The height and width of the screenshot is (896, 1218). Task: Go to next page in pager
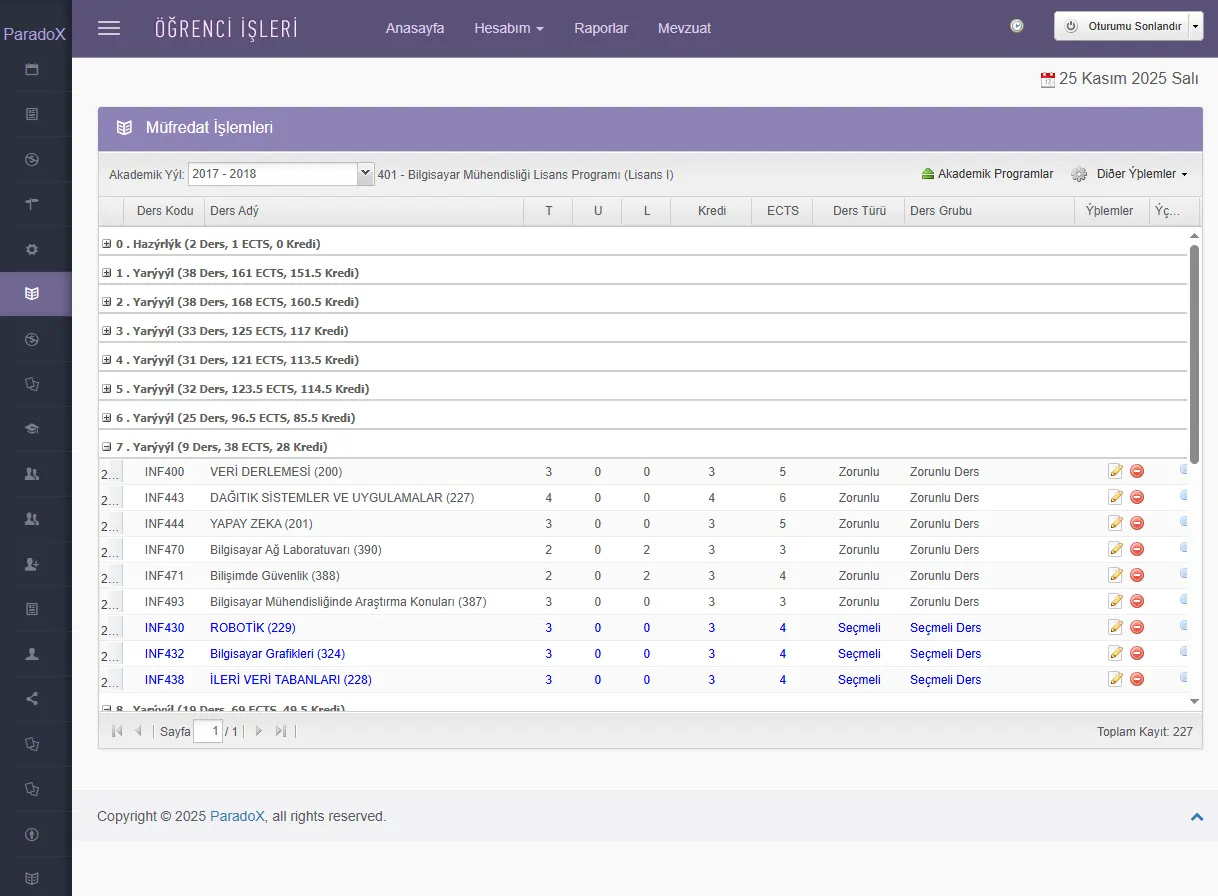259,732
